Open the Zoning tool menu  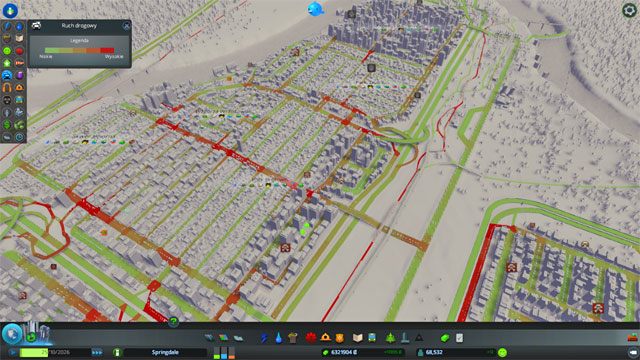pos(224,338)
